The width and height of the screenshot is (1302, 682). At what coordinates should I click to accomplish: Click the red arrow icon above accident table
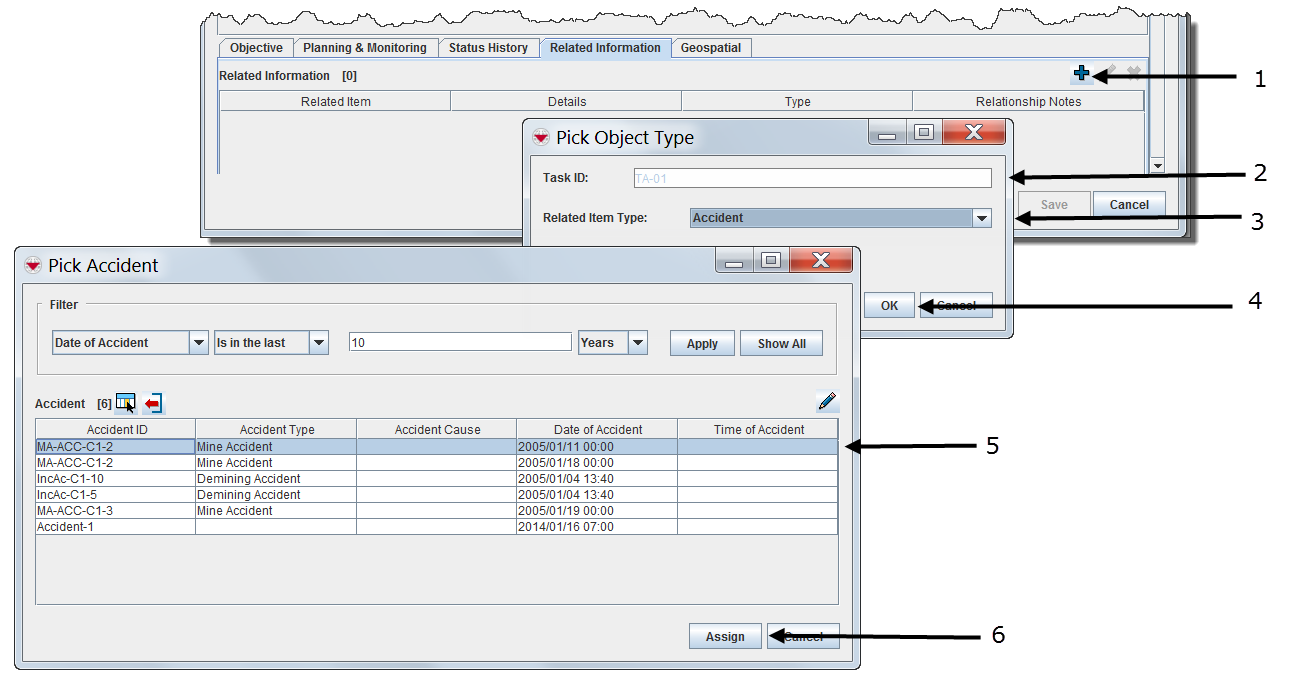coord(153,403)
